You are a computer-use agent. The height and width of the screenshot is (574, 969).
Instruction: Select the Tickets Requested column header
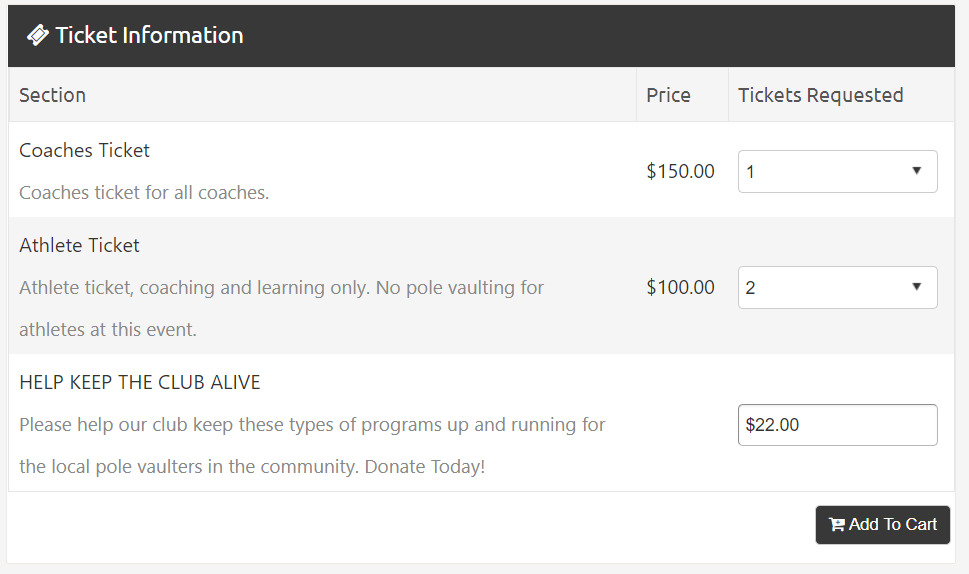(x=820, y=95)
